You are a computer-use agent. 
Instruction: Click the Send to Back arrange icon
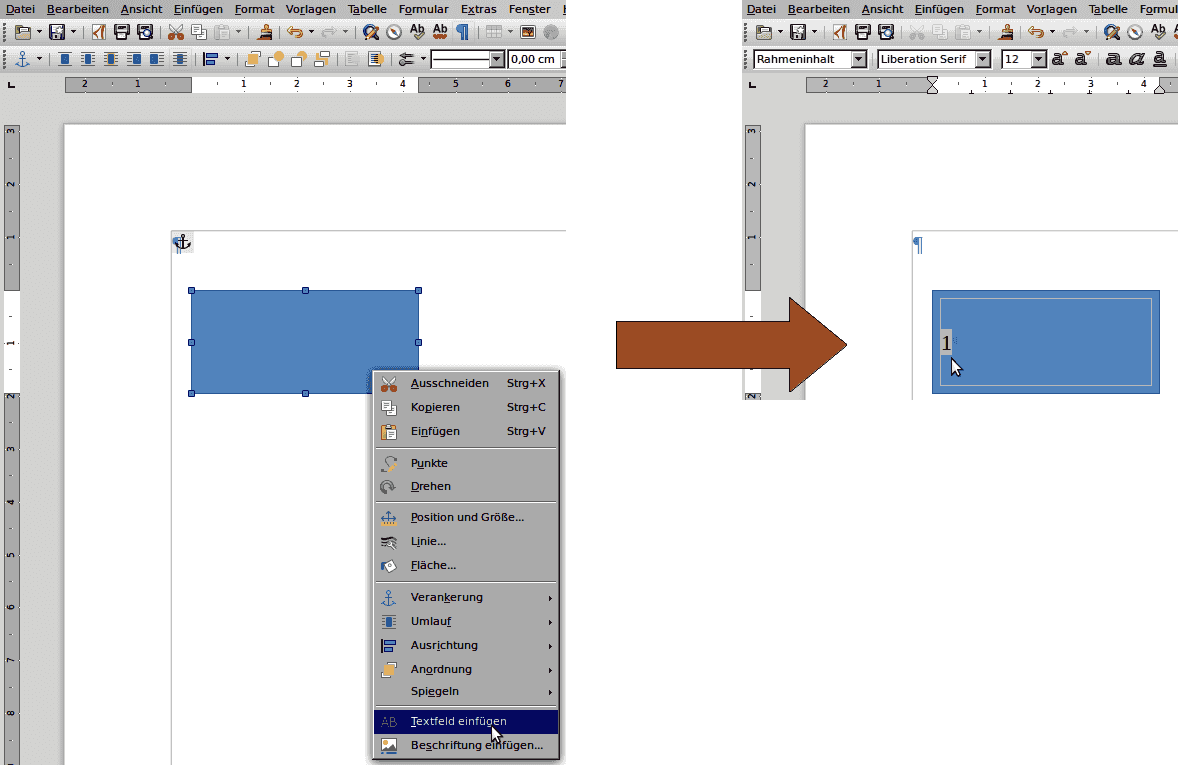click(x=321, y=59)
